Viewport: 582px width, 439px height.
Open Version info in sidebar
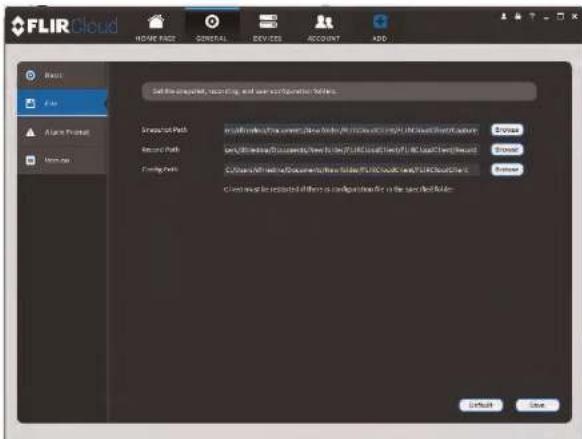pyautogui.click(x=62, y=160)
